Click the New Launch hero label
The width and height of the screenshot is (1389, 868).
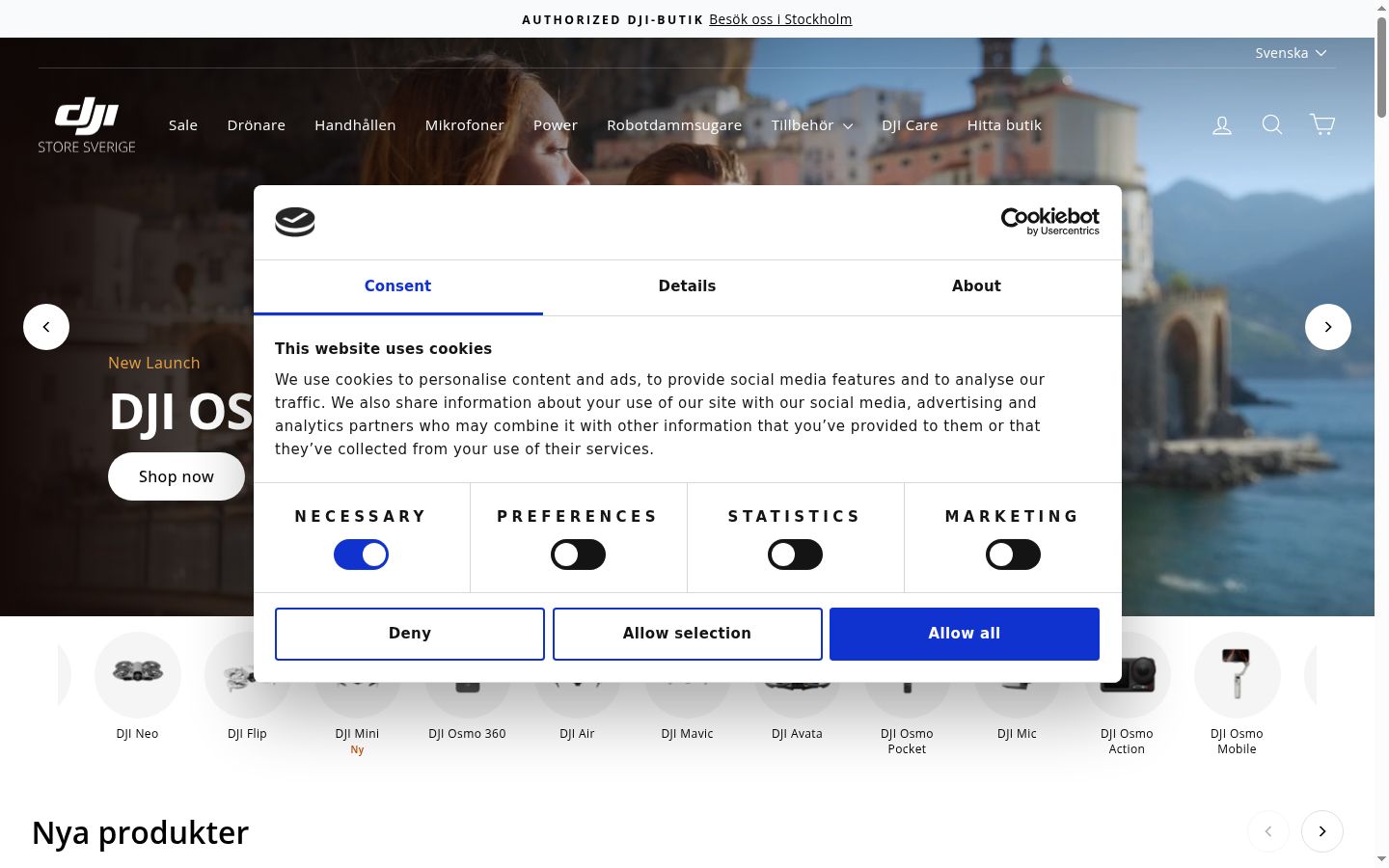(154, 363)
